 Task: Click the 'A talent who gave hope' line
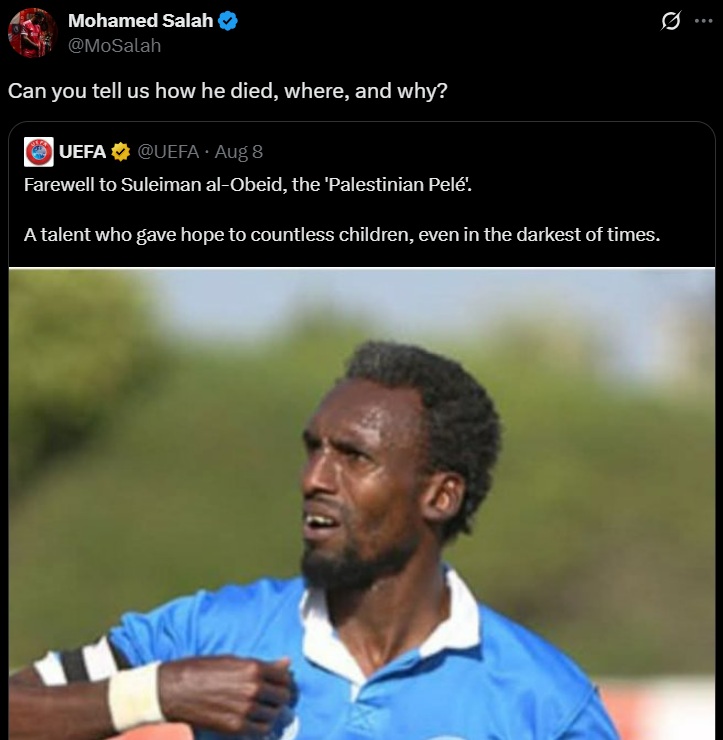pyautogui.click(x=342, y=235)
